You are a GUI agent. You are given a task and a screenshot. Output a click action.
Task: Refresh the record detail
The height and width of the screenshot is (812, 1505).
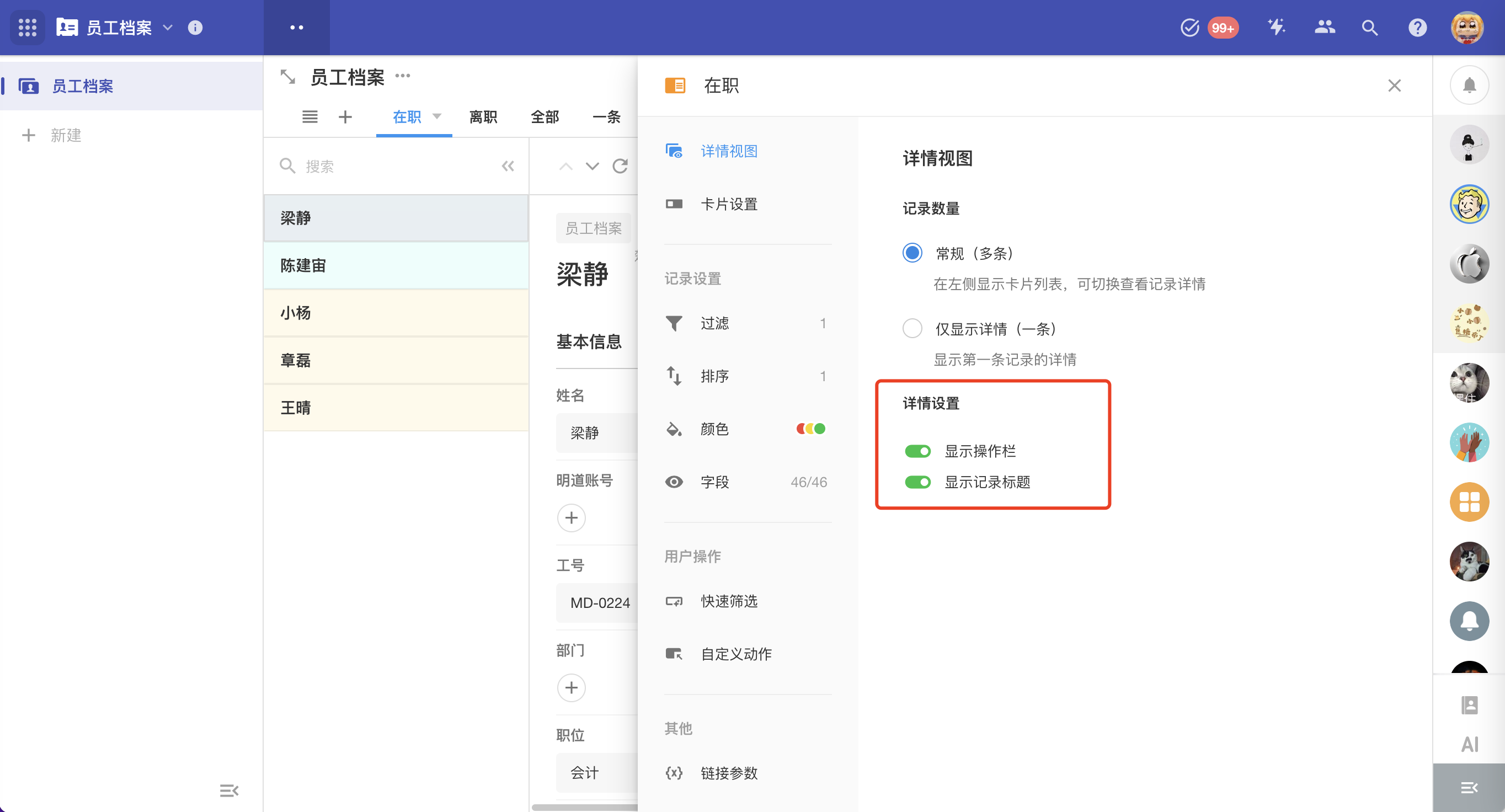620,167
